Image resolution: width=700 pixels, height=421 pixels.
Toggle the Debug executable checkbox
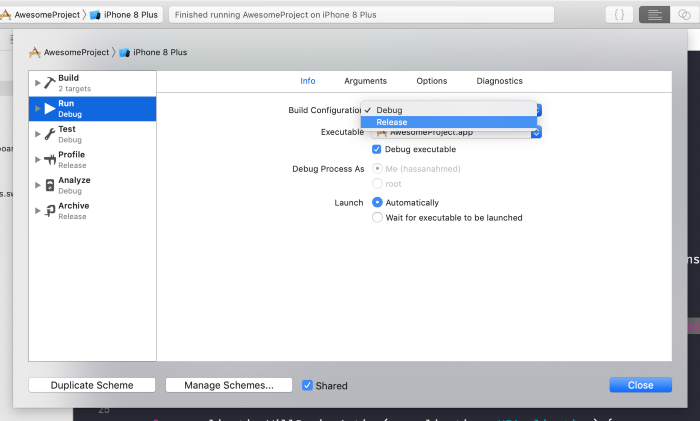coord(376,149)
